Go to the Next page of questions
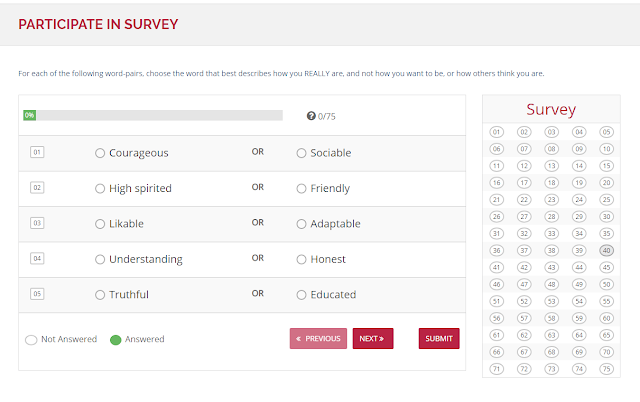The image size is (640, 402). (x=372, y=339)
